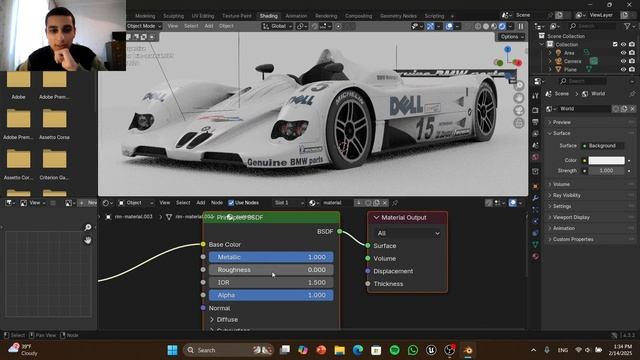Click the outliner filter funnel icon
This screenshot has height=360, width=640.
coord(627,26)
